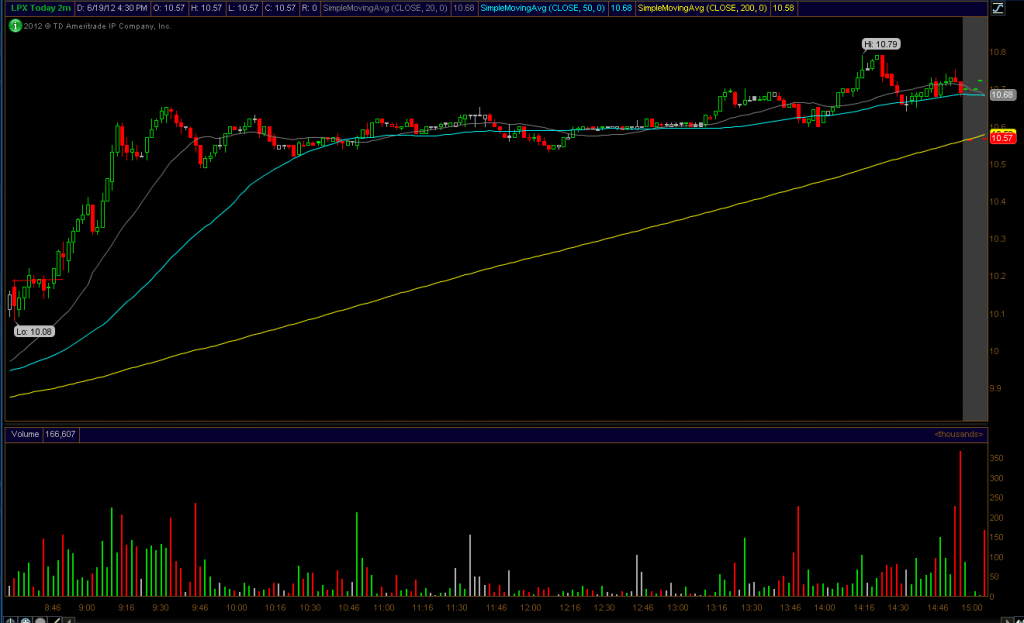Click the TD Ameritrade IP Company copyright text
1024x623 pixels.
[96, 26]
